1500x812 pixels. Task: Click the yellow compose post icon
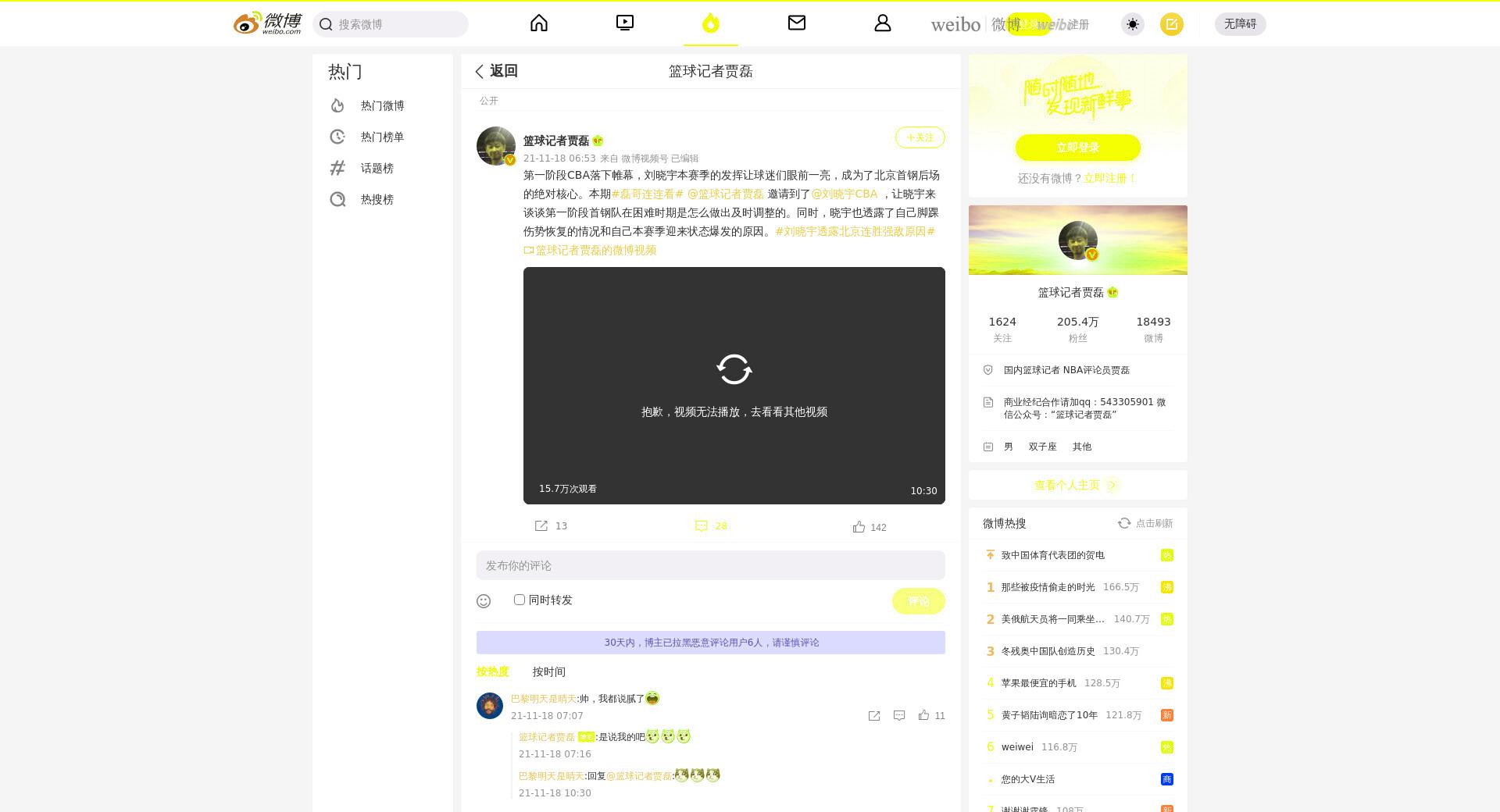[x=1172, y=24]
